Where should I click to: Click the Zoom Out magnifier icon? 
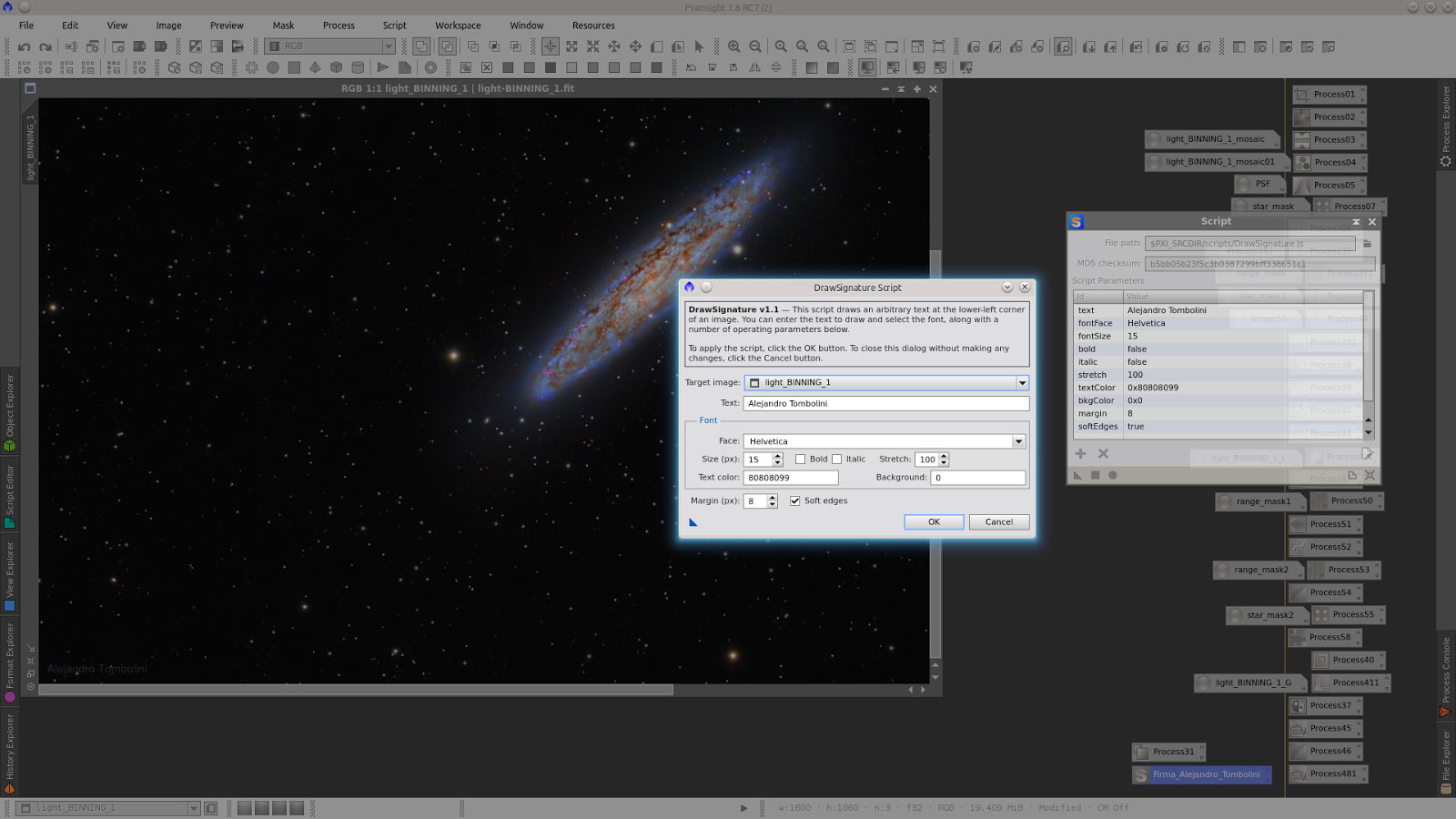point(755,46)
